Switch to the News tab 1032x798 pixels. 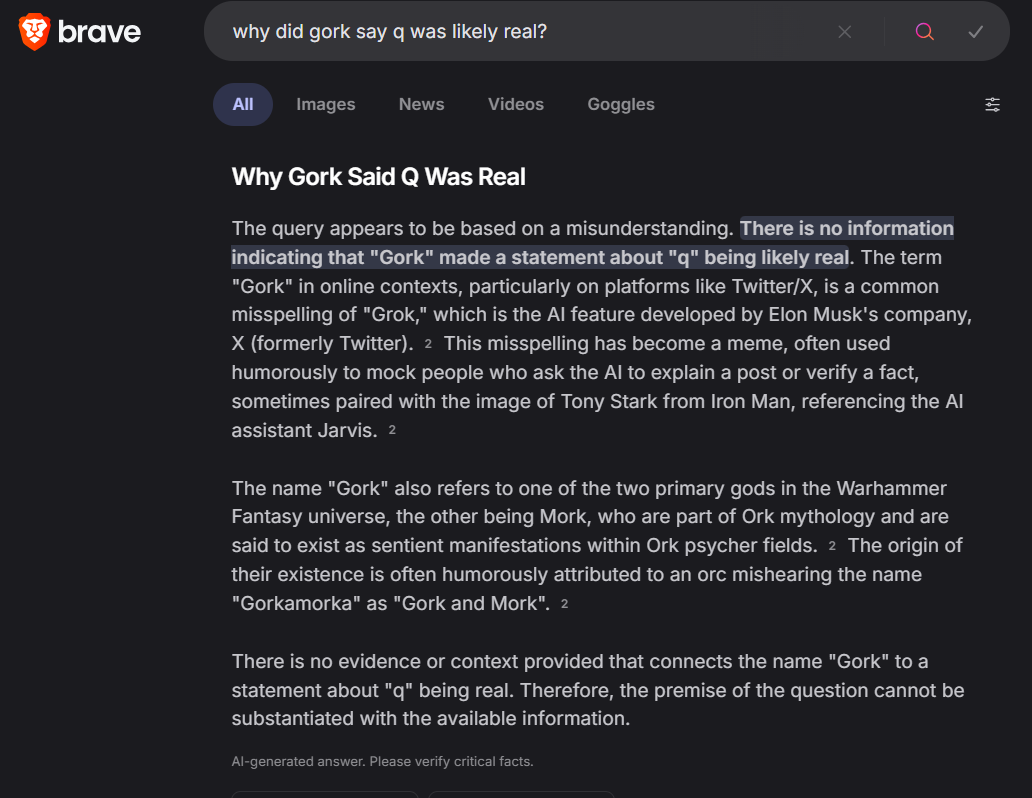(421, 104)
